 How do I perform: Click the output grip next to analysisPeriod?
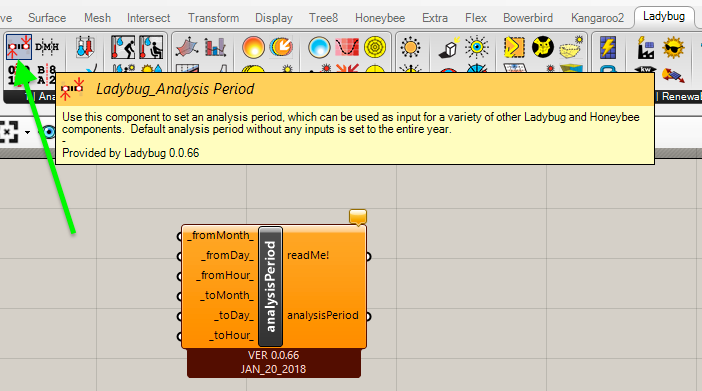[368, 317]
